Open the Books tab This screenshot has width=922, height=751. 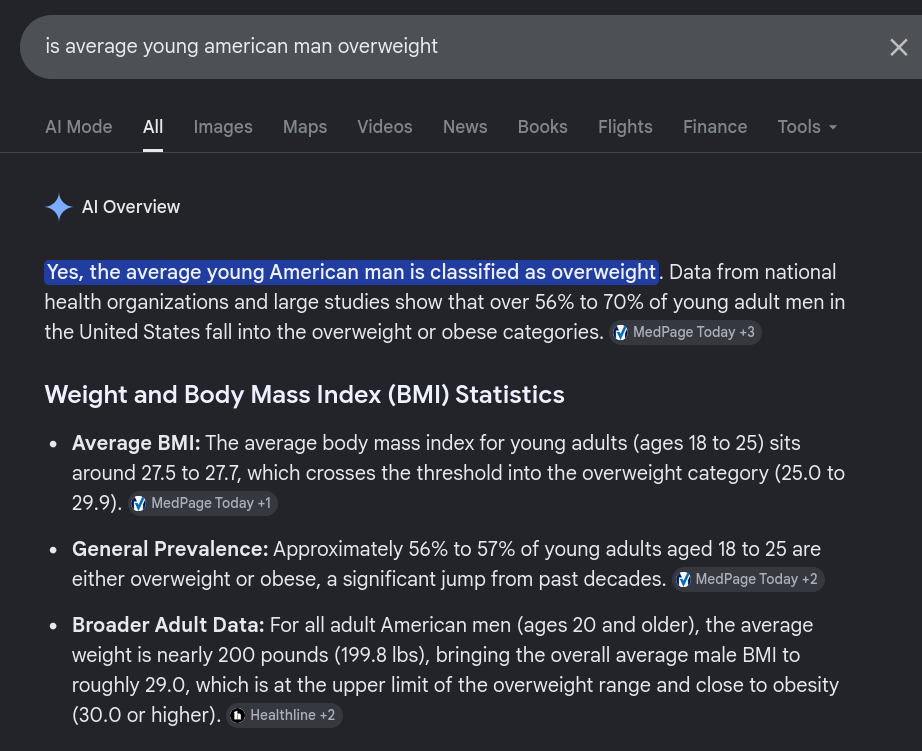[x=542, y=126]
